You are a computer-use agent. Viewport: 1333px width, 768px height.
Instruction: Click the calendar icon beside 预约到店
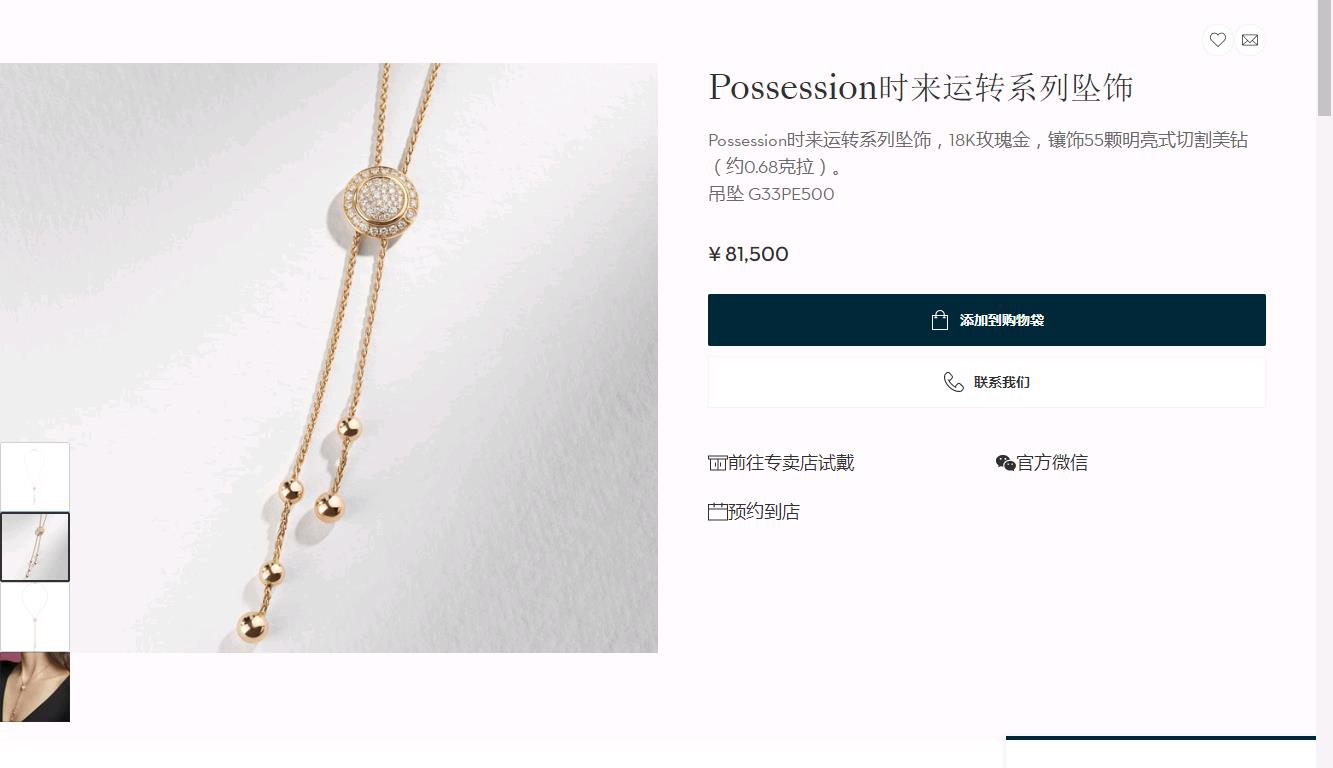[x=717, y=512]
